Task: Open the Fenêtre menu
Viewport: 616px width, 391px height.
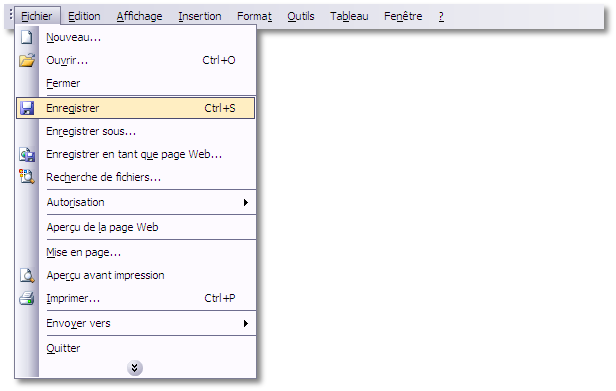Action: click(403, 16)
